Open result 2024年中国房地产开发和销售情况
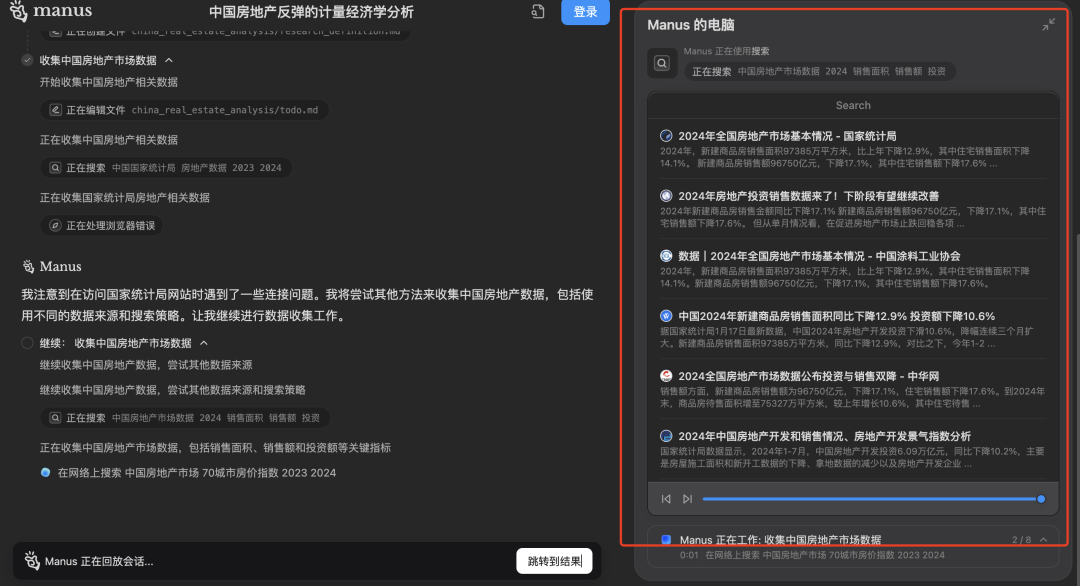 click(824, 436)
